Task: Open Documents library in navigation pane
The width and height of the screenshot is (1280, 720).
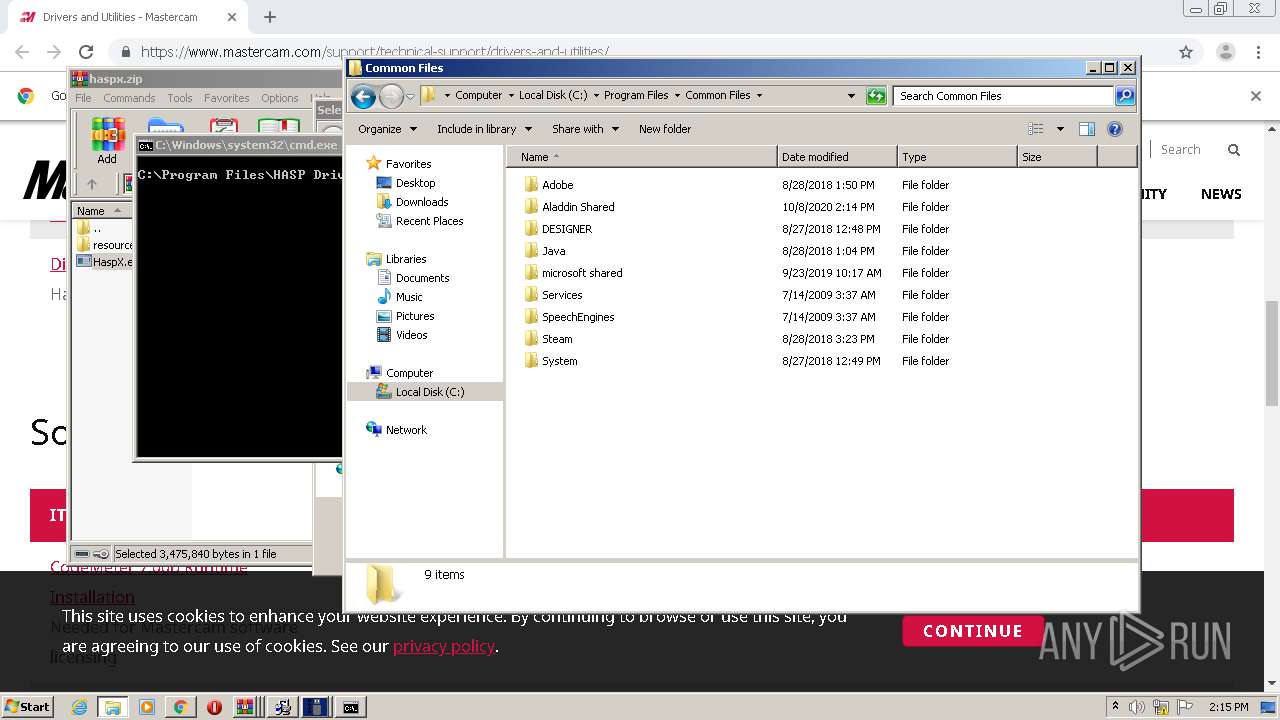Action: click(422, 278)
